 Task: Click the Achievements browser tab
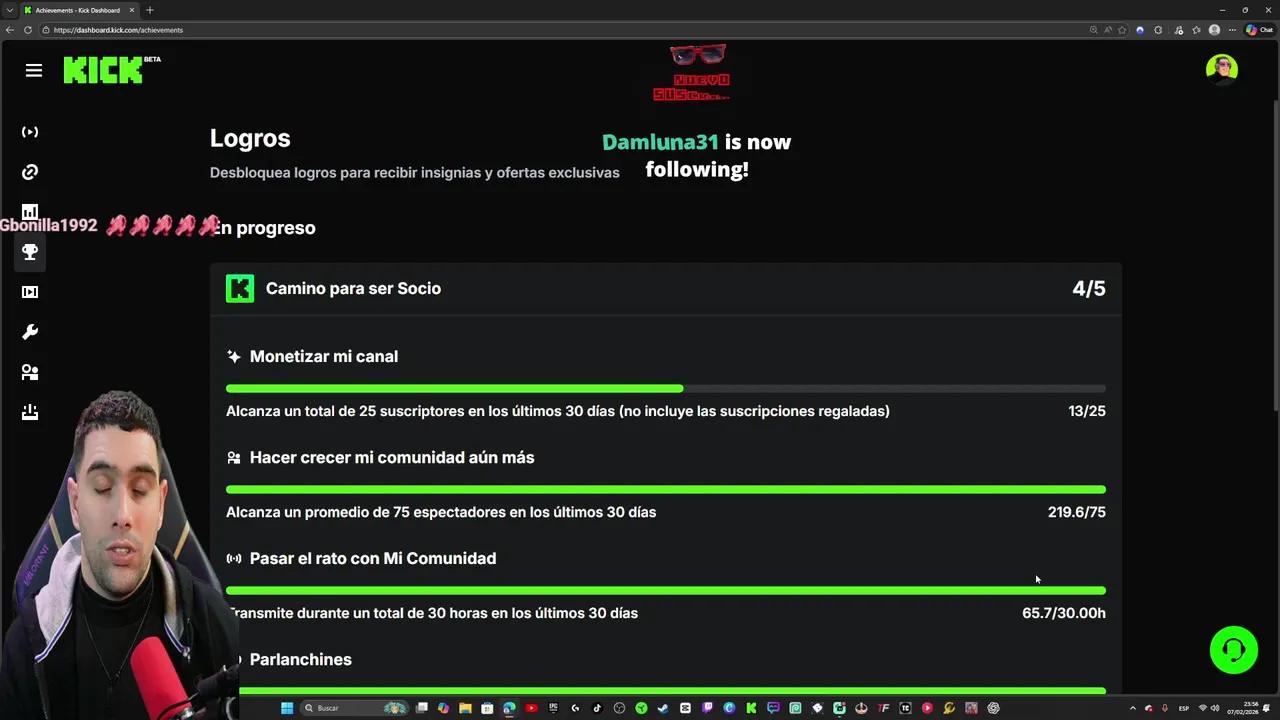pyautogui.click(x=78, y=10)
